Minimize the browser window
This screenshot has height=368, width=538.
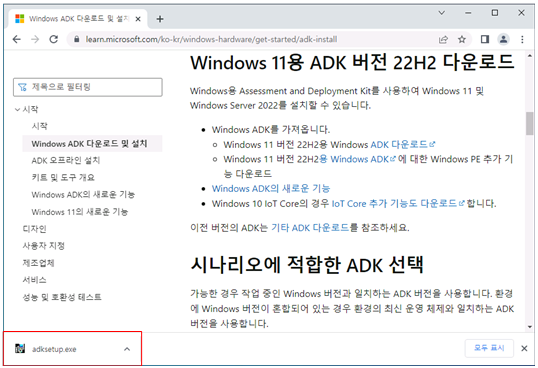point(468,13)
